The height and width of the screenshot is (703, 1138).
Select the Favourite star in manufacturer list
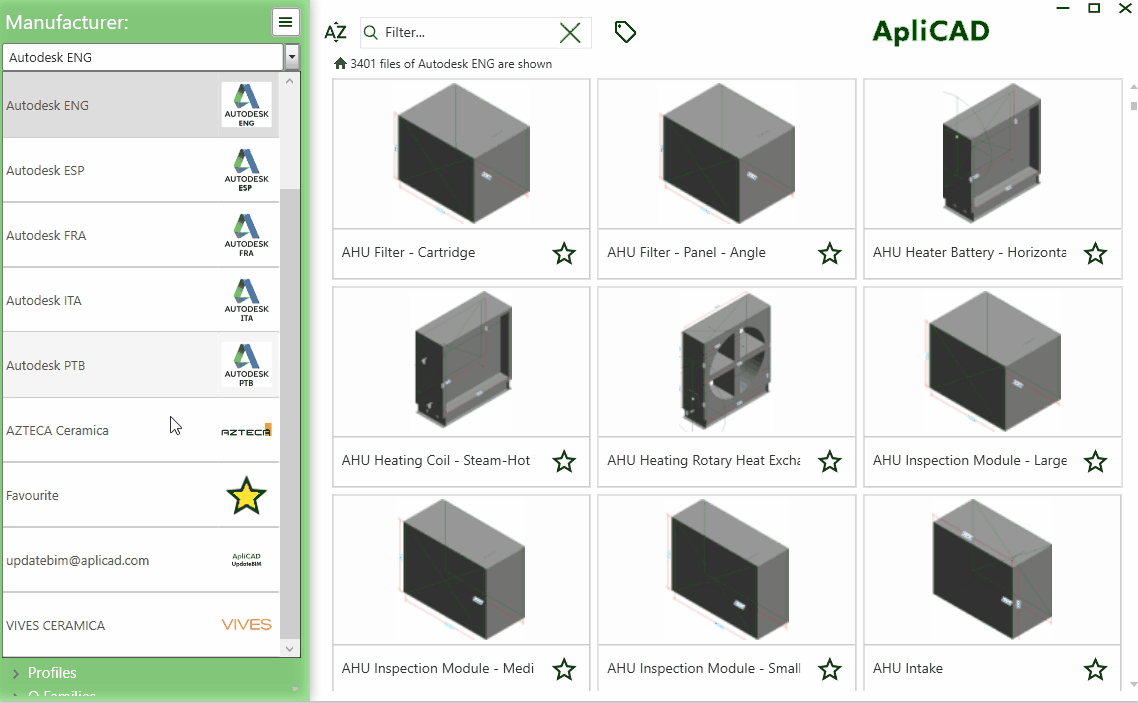click(x=246, y=496)
